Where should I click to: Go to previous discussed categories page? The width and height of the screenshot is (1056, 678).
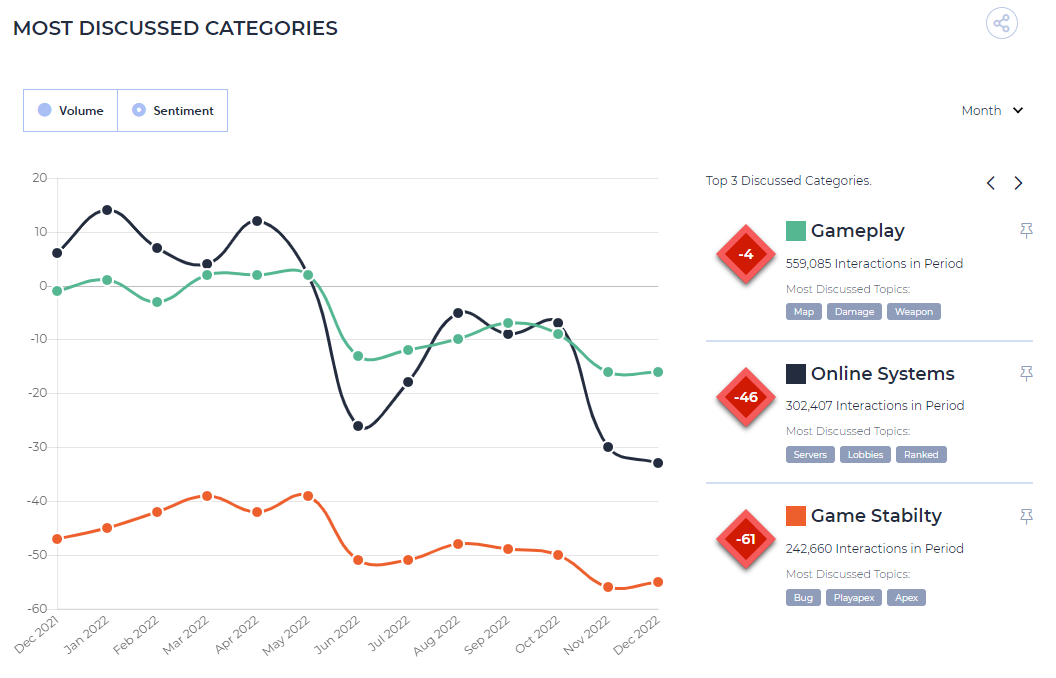991,183
